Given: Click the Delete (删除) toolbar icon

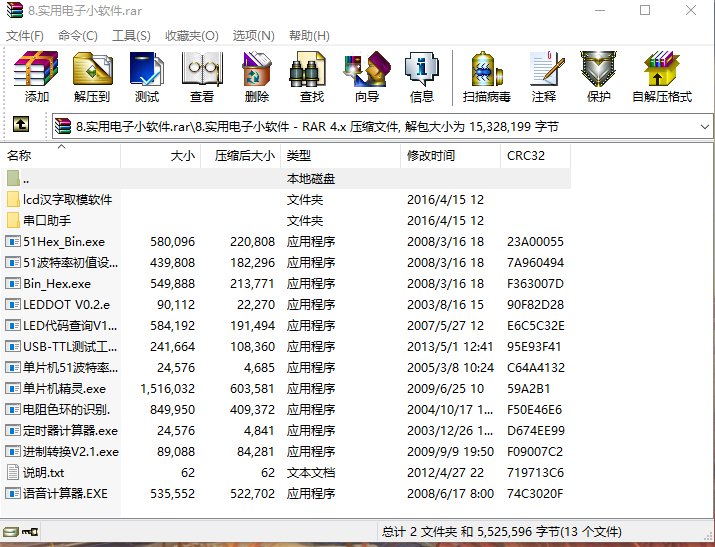Looking at the screenshot, I should click(257, 69).
